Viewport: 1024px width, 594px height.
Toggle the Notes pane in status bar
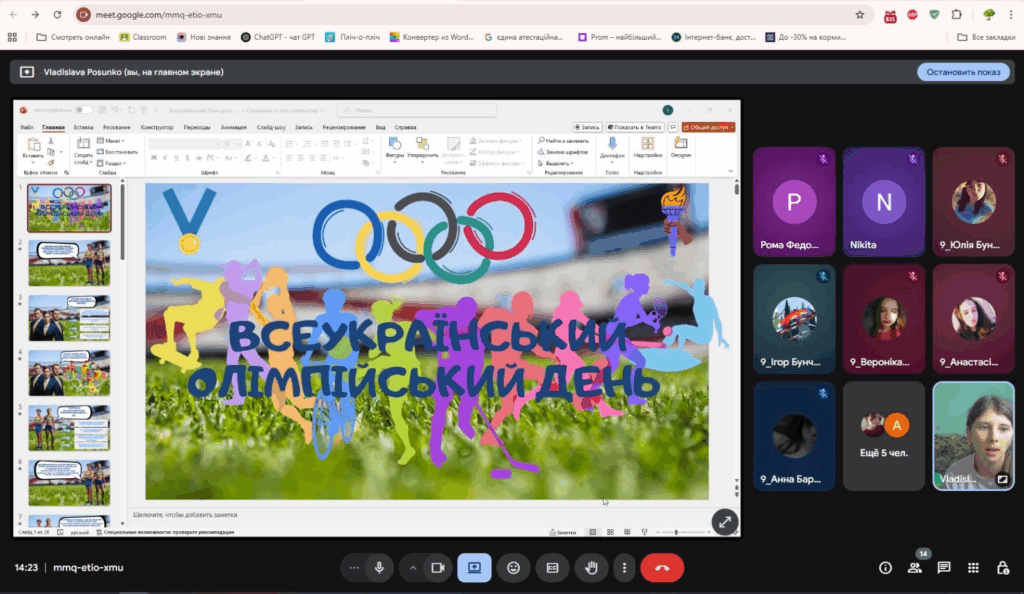(x=563, y=532)
